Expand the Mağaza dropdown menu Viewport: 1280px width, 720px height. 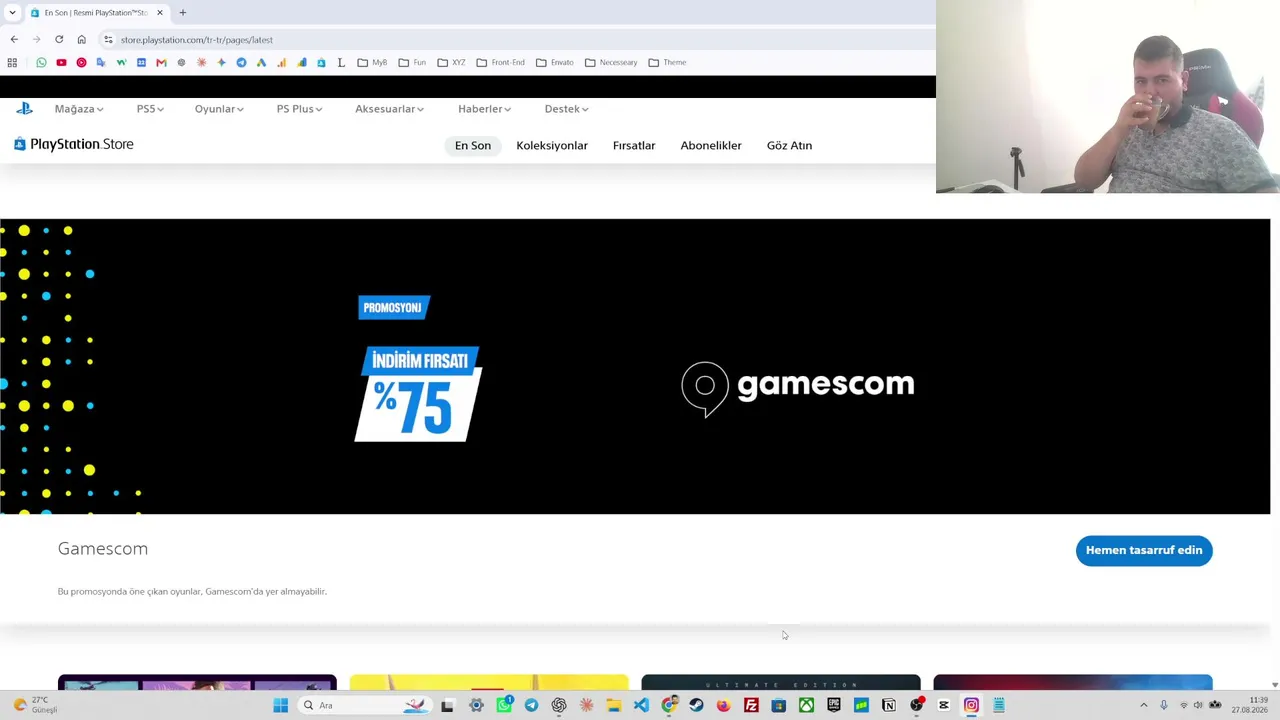pyautogui.click(x=79, y=109)
